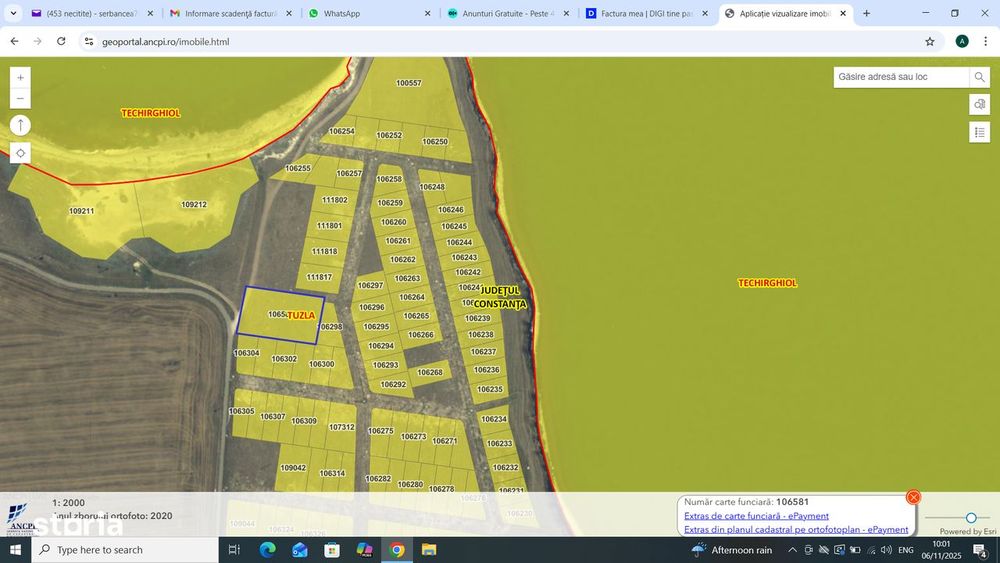Open Task View on taskbar
This screenshot has width=1000, height=563.
click(x=234, y=550)
